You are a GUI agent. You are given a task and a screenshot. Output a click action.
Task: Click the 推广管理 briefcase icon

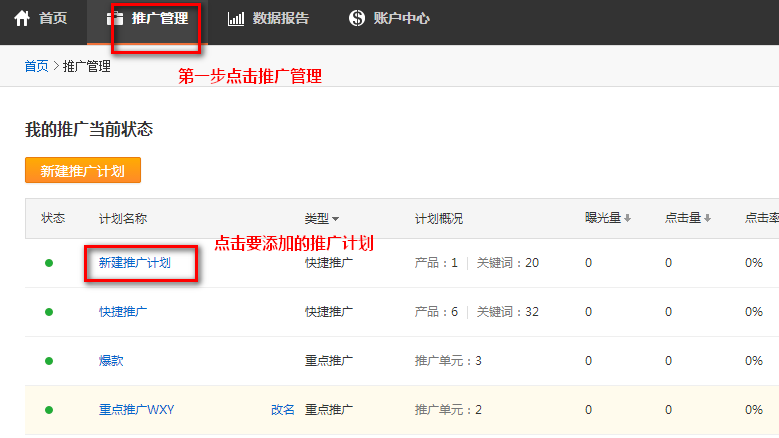pyautogui.click(x=115, y=18)
